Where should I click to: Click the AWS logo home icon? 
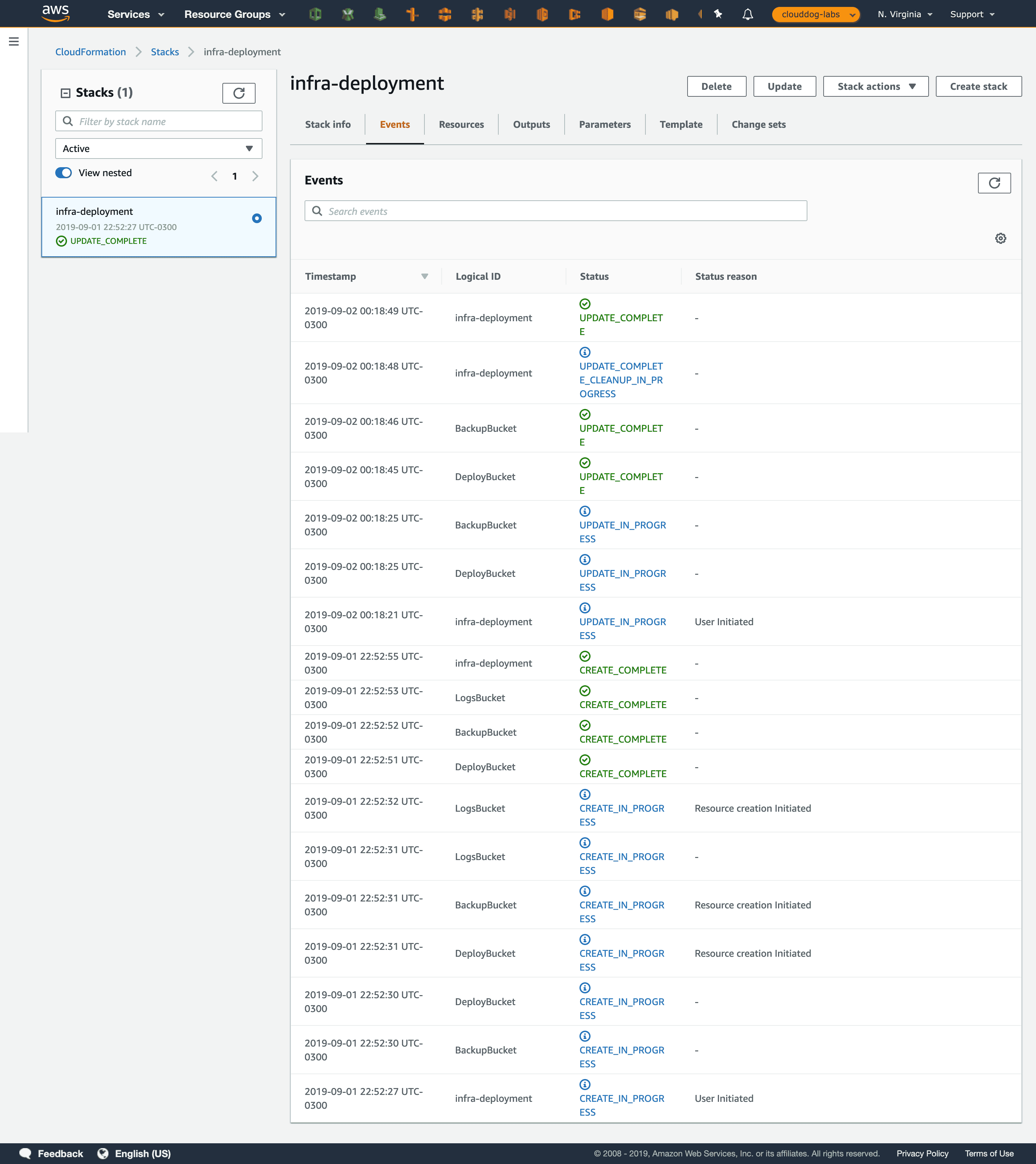tap(55, 13)
